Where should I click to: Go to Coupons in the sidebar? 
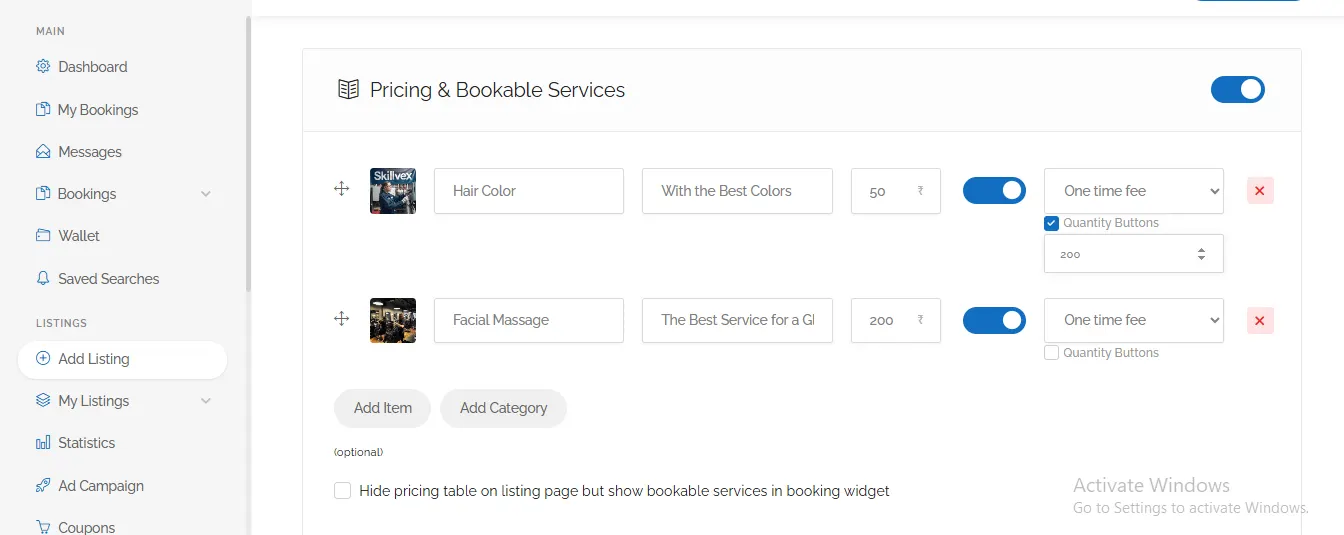pos(86,527)
